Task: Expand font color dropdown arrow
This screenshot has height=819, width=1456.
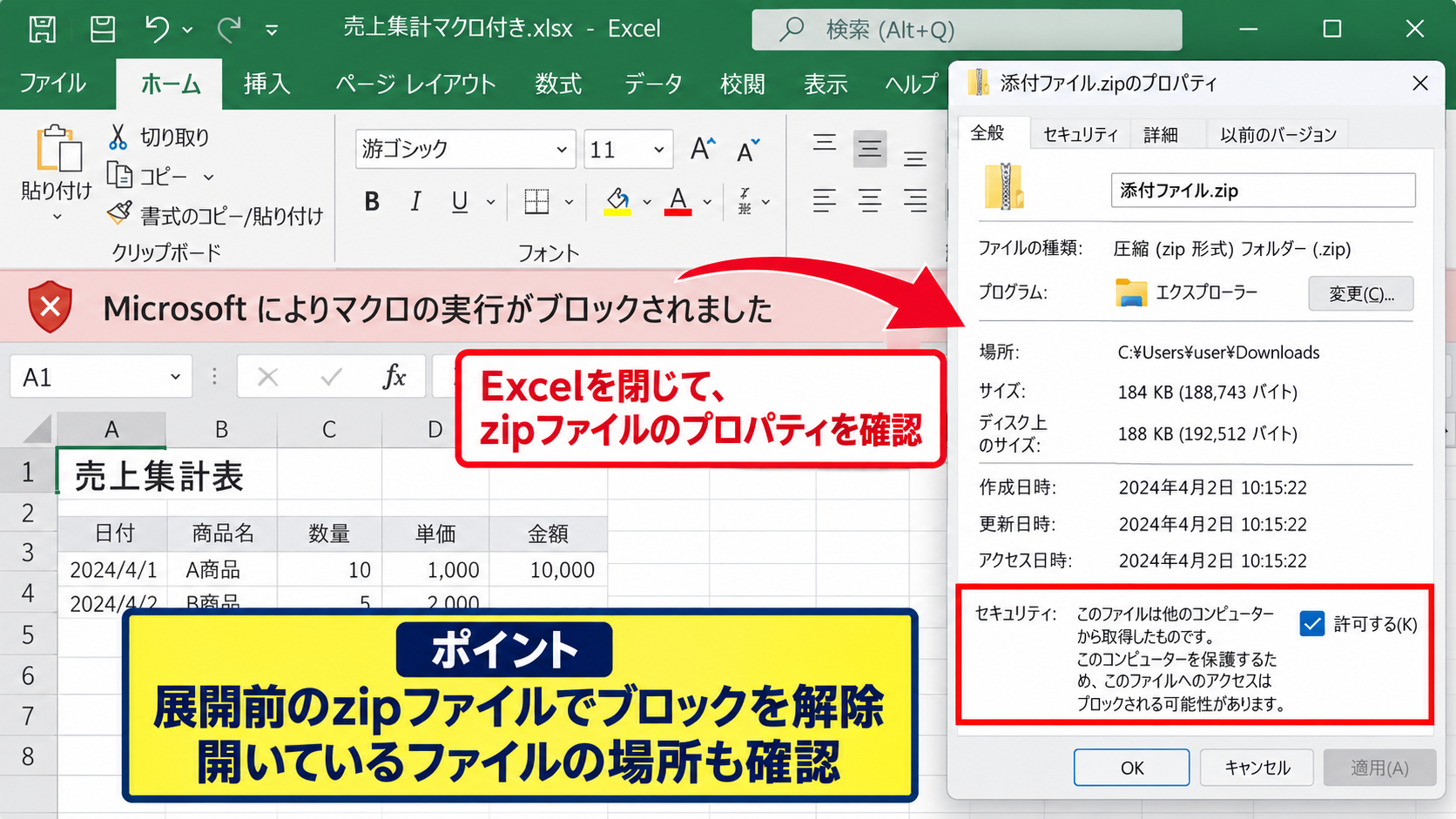Action: coord(707,202)
